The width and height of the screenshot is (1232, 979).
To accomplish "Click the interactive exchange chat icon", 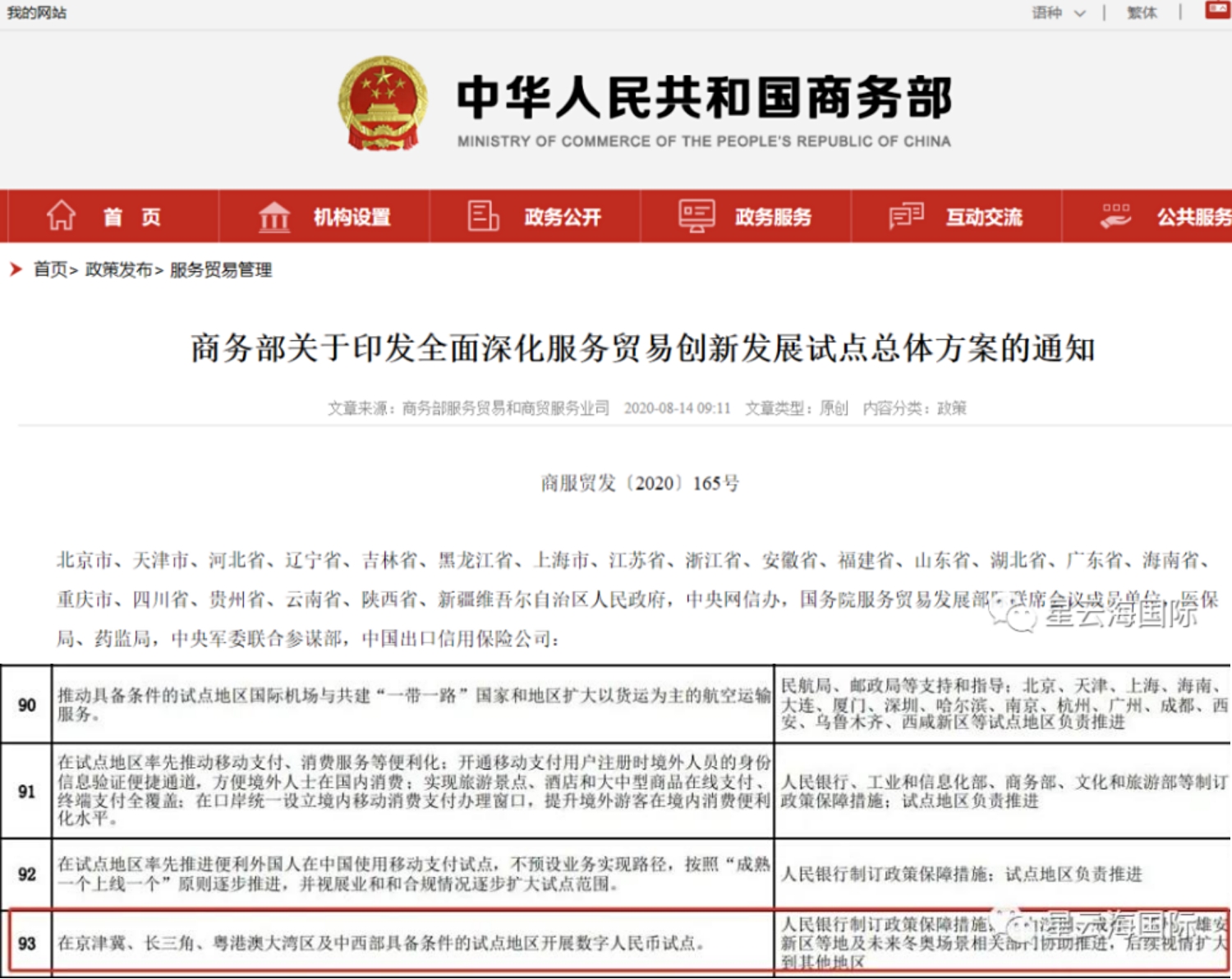I will tap(906, 216).
